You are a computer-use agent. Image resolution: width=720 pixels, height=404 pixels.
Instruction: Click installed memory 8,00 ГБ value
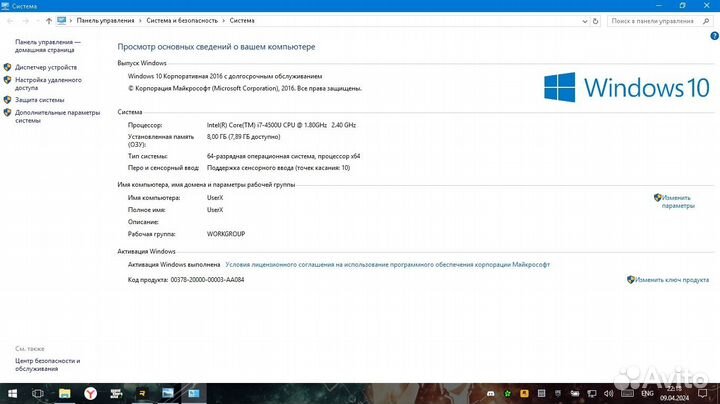(243, 137)
